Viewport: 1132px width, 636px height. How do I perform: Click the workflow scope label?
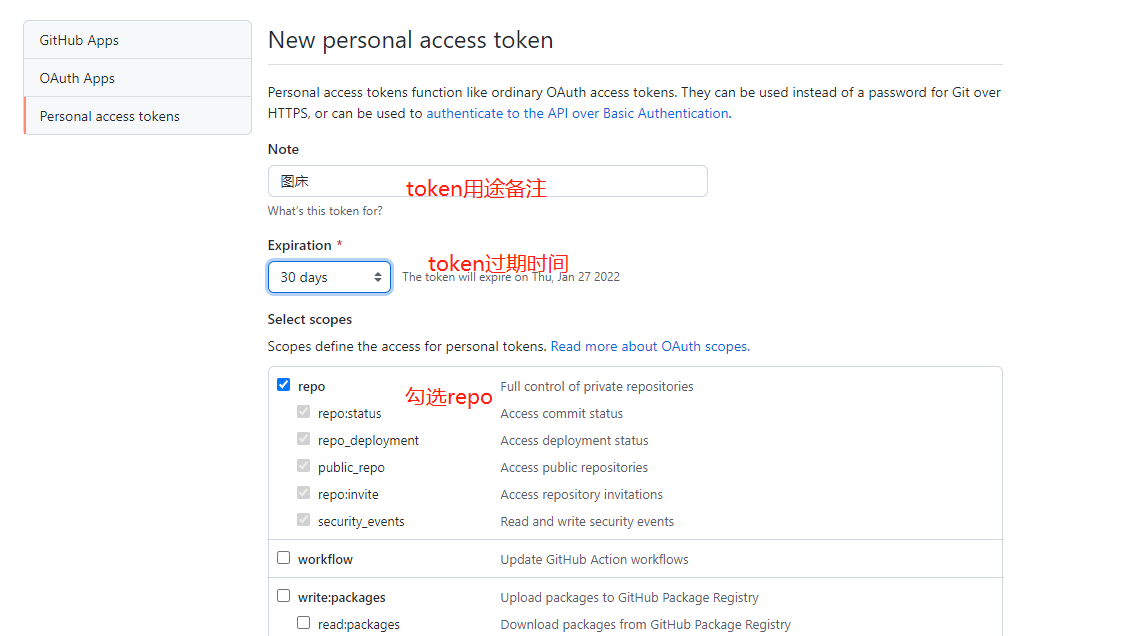(325, 559)
